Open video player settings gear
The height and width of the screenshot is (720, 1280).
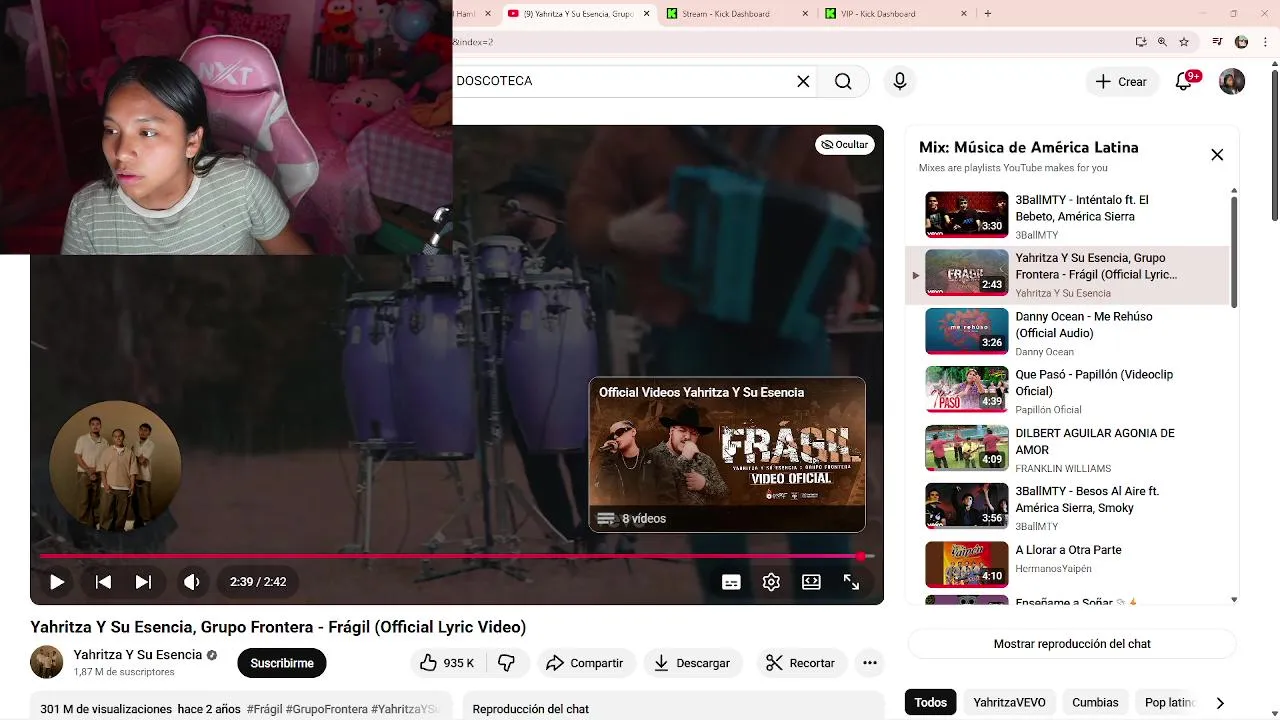point(771,582)
